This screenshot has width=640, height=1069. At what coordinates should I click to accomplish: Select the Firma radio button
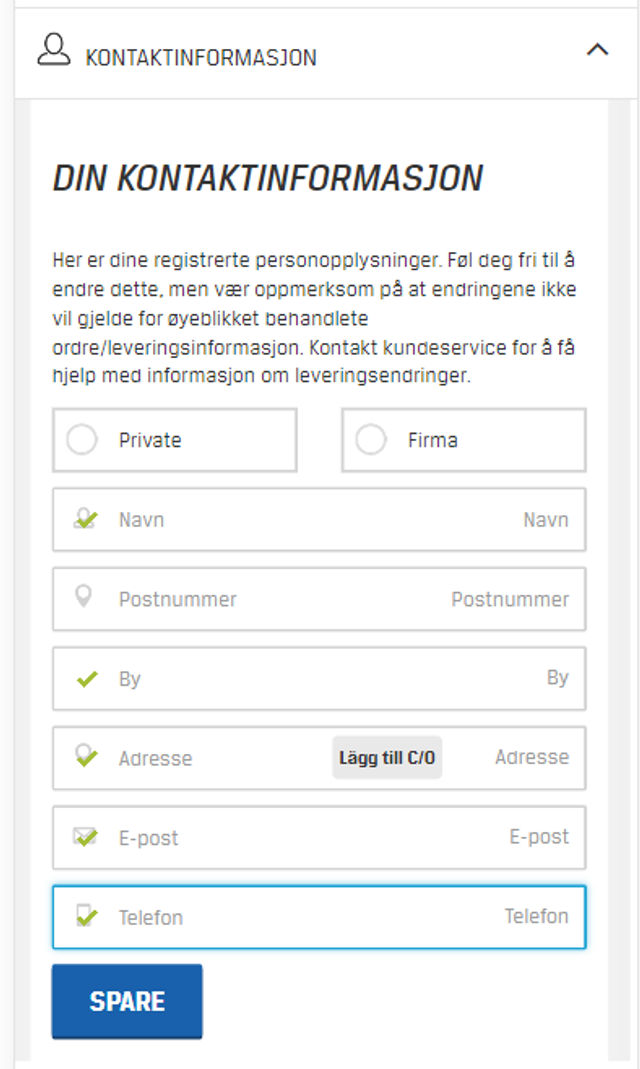click(x=371, y=440)
